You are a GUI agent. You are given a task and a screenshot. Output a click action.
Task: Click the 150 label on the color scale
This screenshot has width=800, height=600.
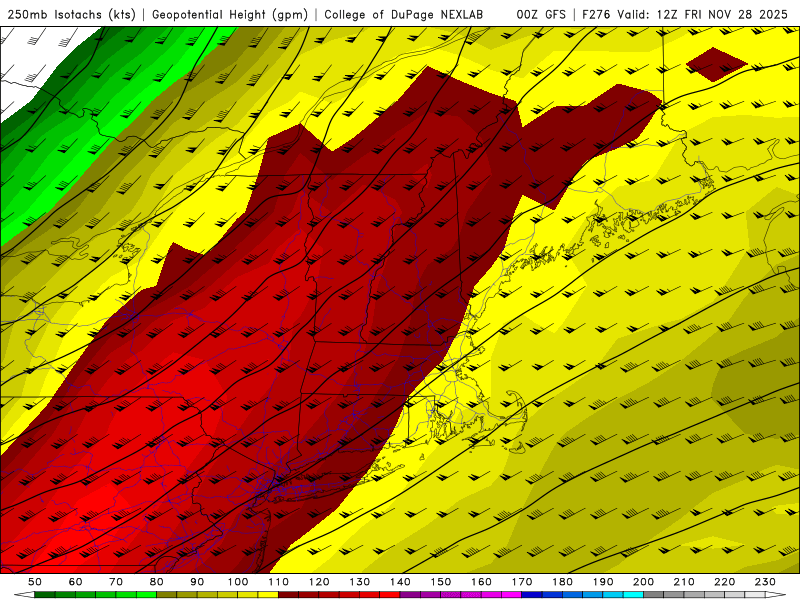(440, 582)
